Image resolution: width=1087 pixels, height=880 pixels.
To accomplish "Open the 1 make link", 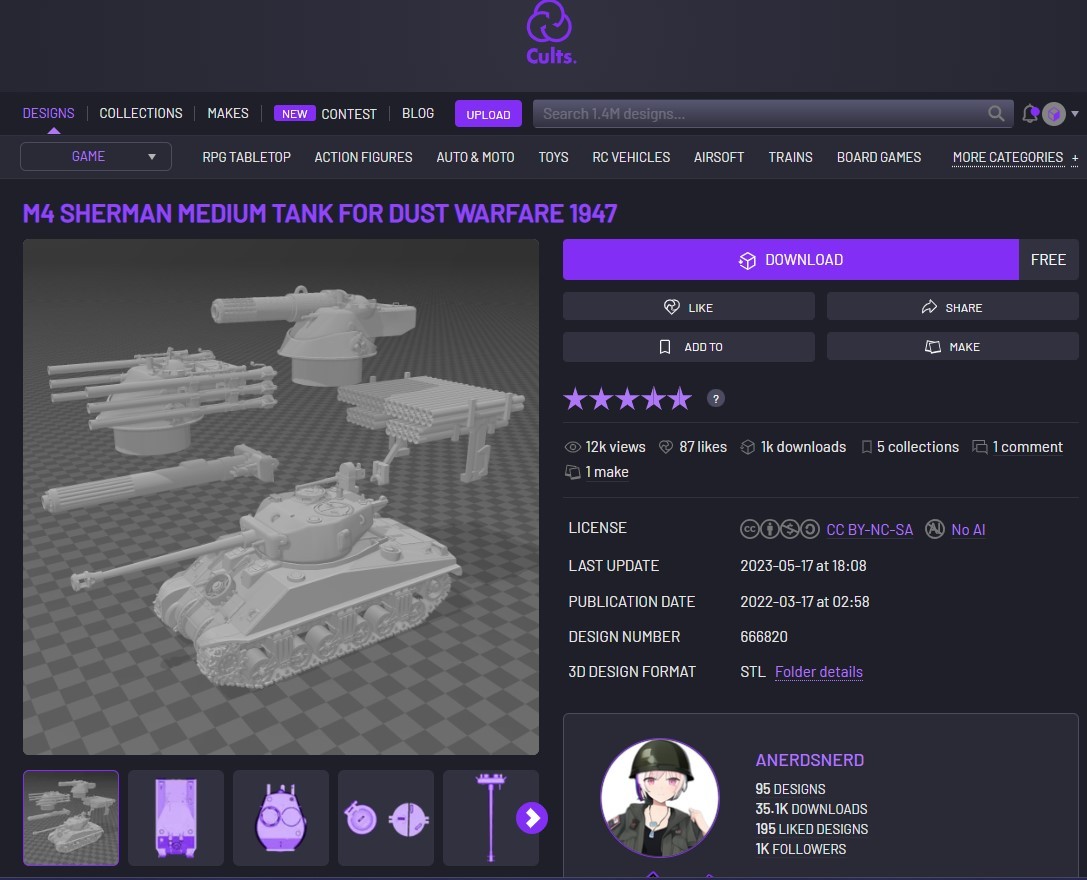I will pos(607,472).
